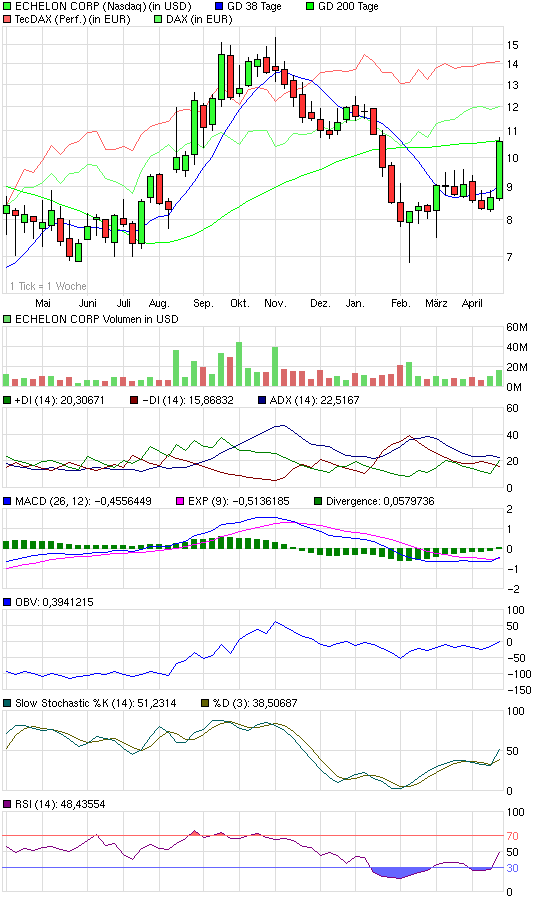Click the green Divergence legend swatch

[x=318, y=501]
